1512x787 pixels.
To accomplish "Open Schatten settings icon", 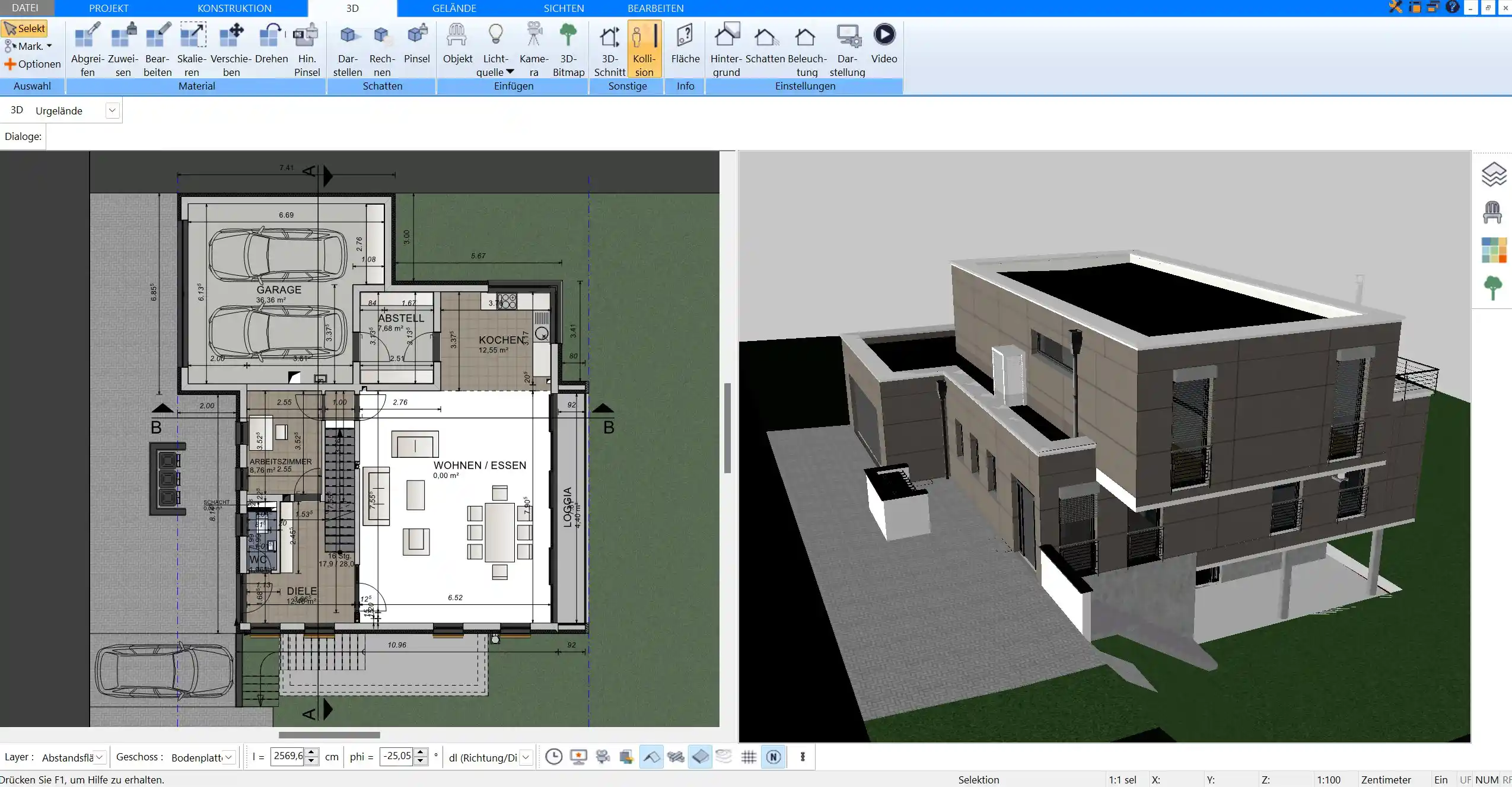I will pos(765,44).
